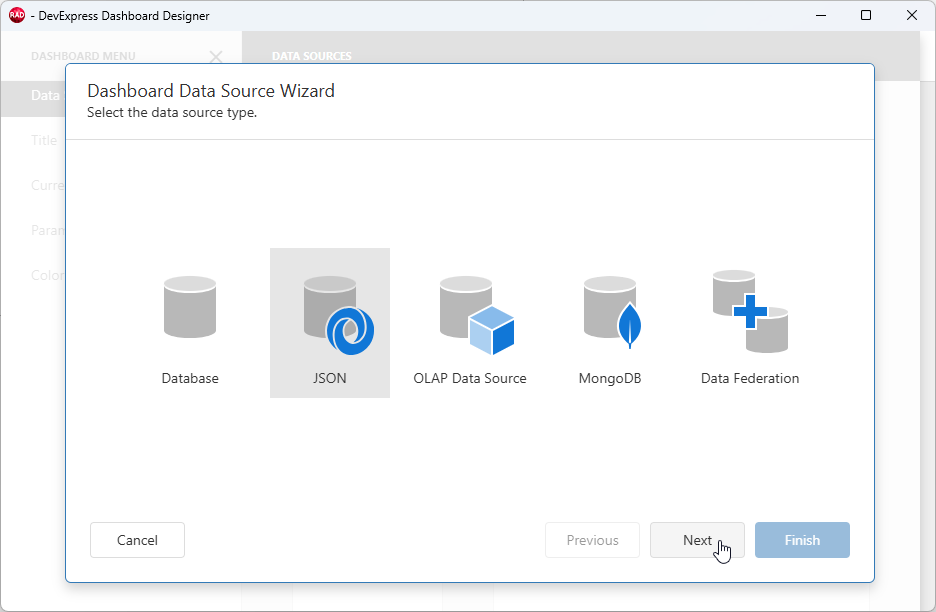Click the Finish button
This screenshot has width=936, height=612.
[802, 540]
